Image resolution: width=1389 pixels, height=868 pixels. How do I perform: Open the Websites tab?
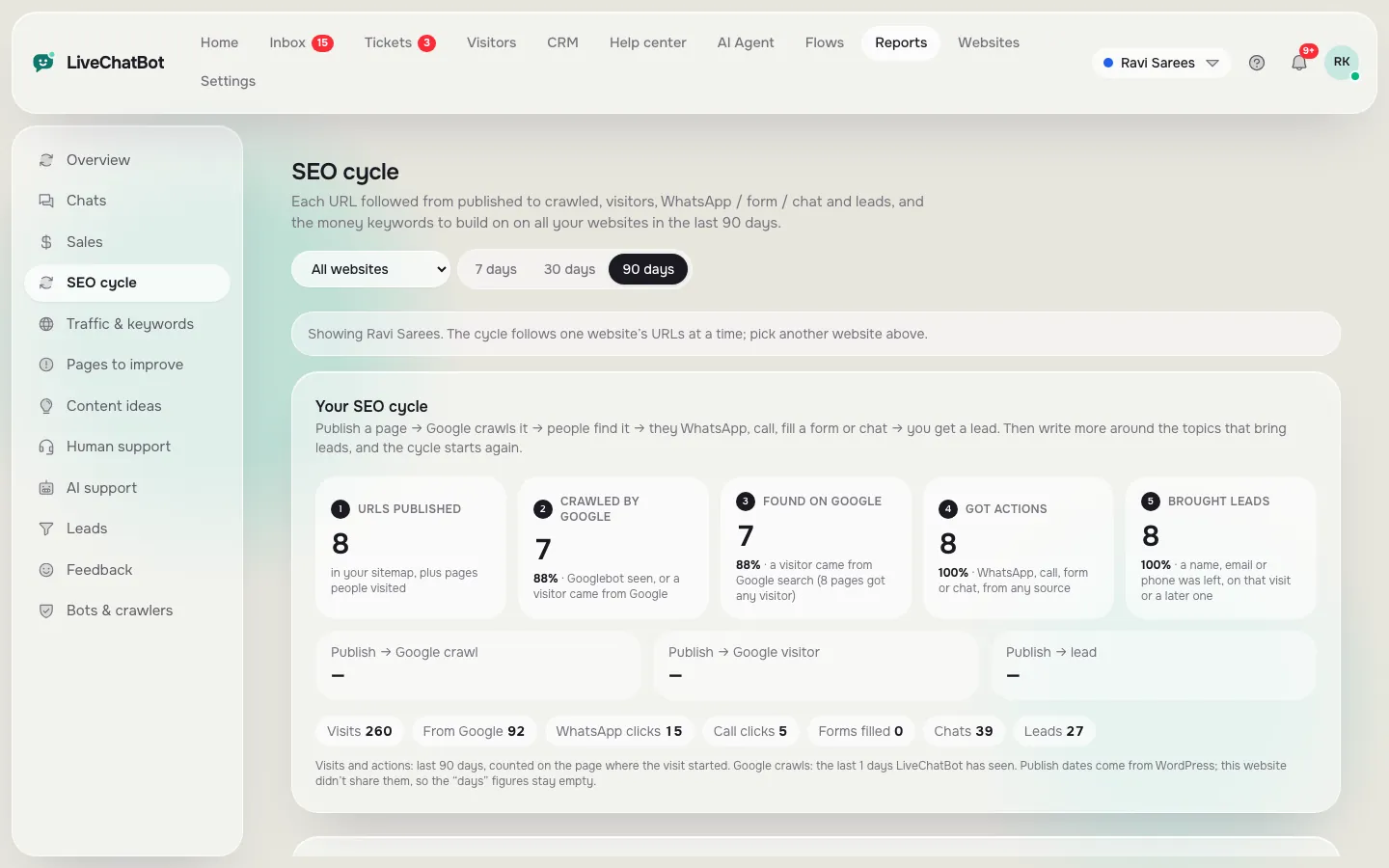989,42
